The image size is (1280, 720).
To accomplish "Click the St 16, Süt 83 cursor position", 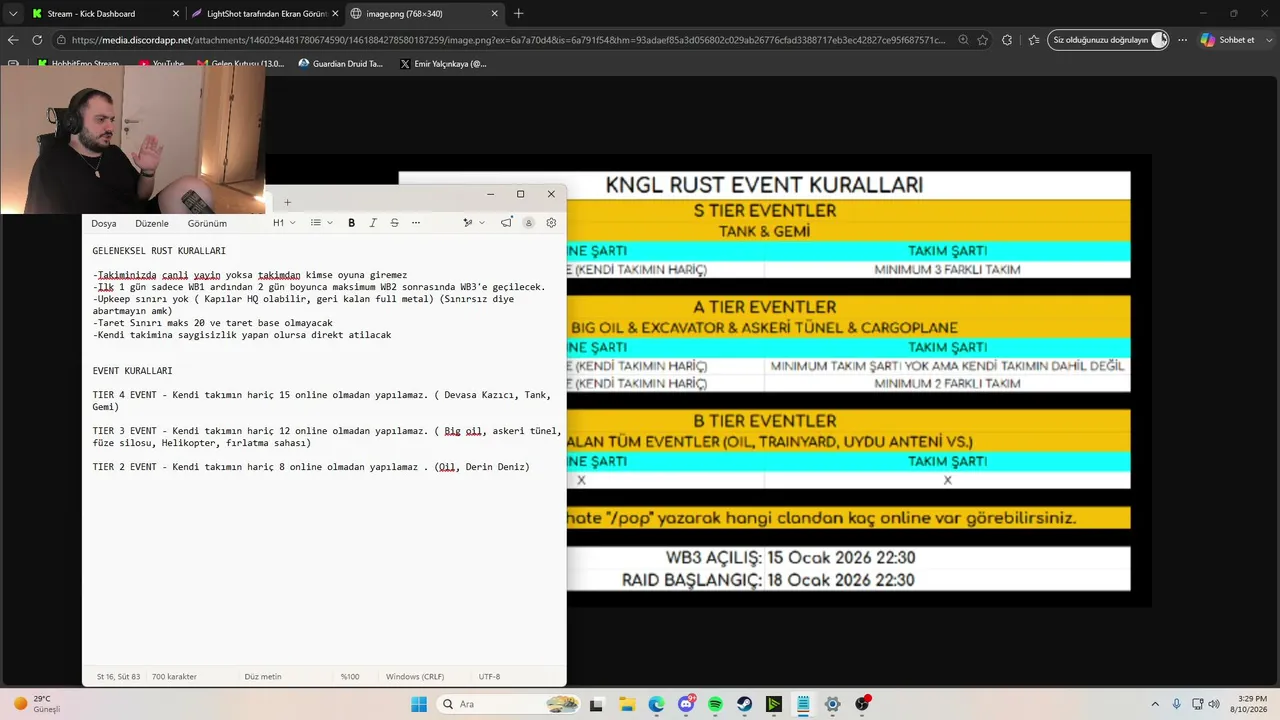I will 118,677.
